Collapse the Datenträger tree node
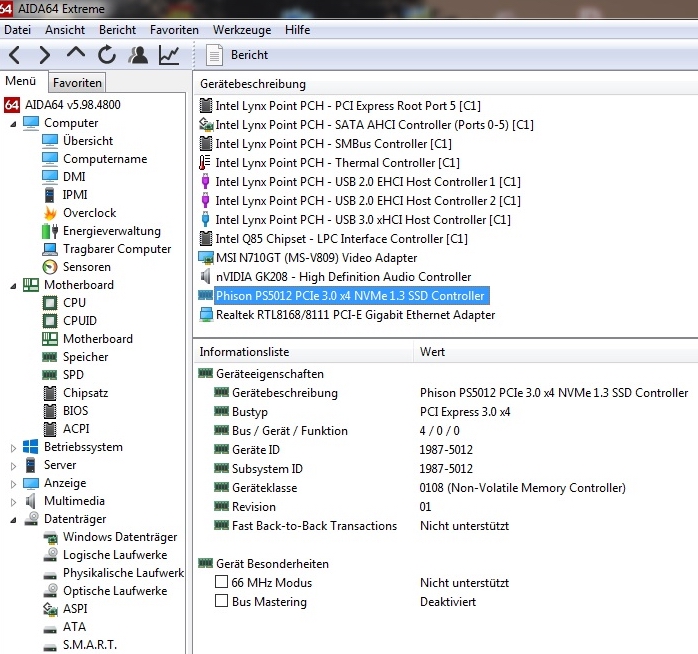698x654 pixels. 13,520
